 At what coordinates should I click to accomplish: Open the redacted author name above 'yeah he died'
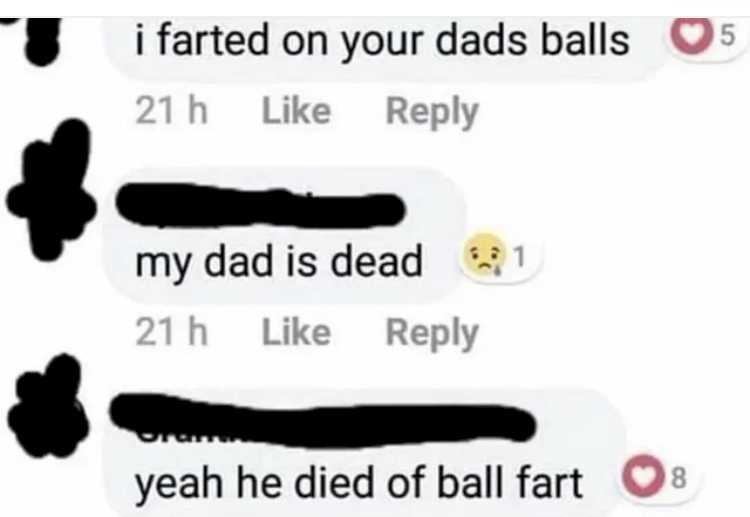tap(322, 420)
